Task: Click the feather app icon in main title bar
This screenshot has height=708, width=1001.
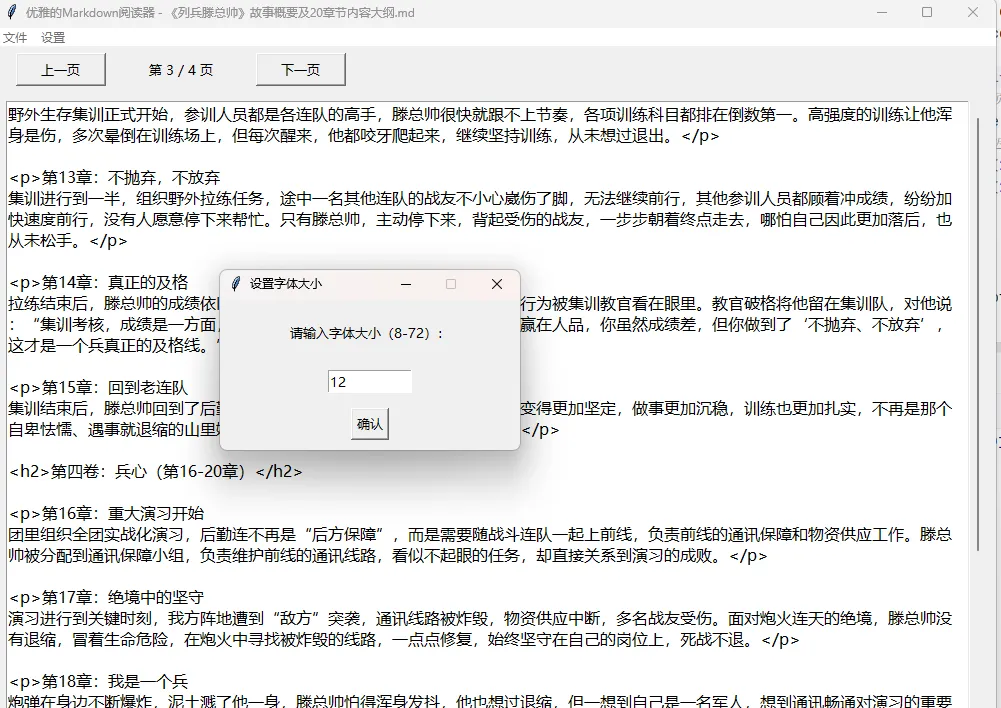Action: [11, 12]
